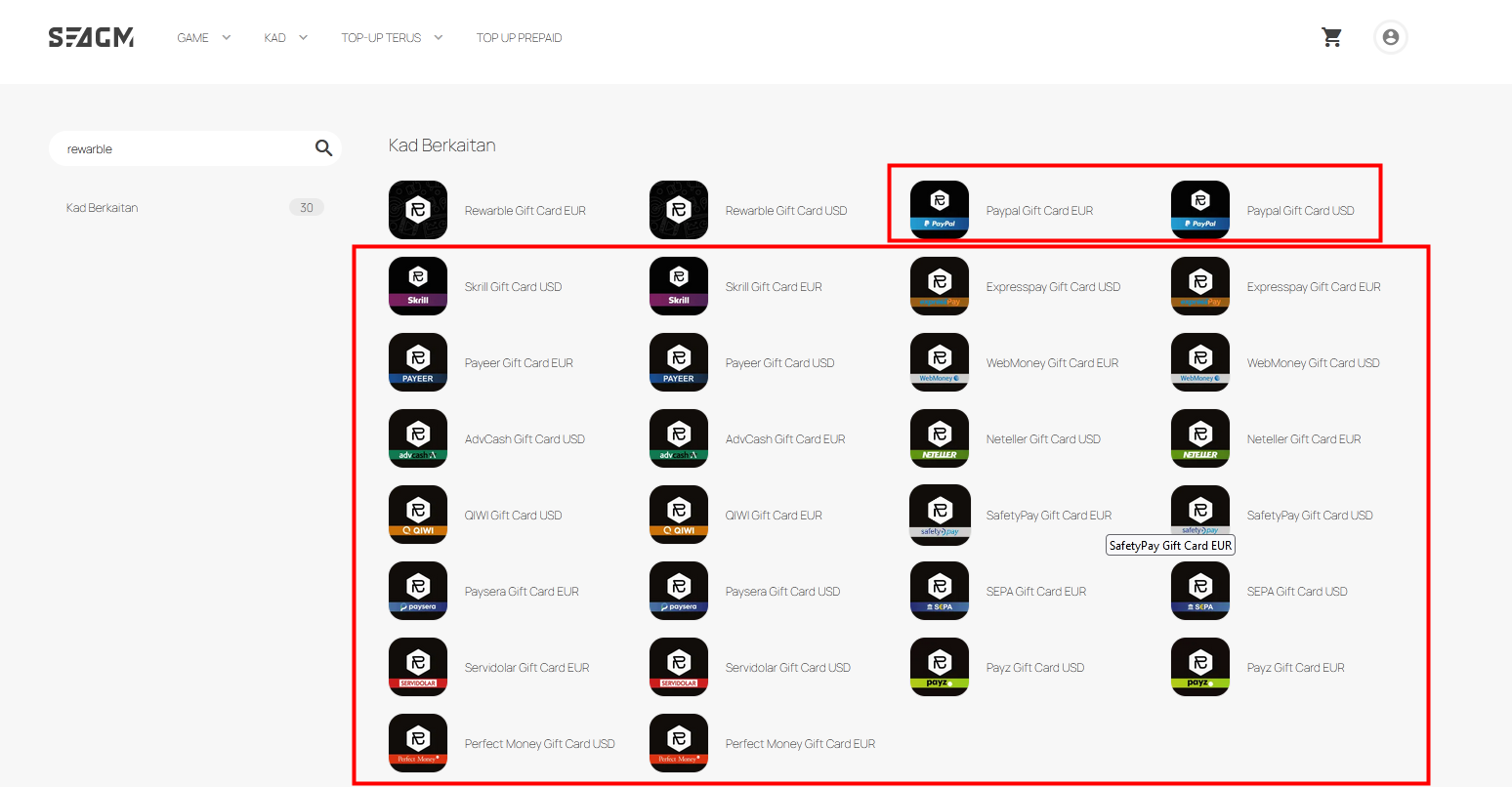
Task: Choose the SEPA Gift Card USD icon
Action: [x=1200, y=591]
